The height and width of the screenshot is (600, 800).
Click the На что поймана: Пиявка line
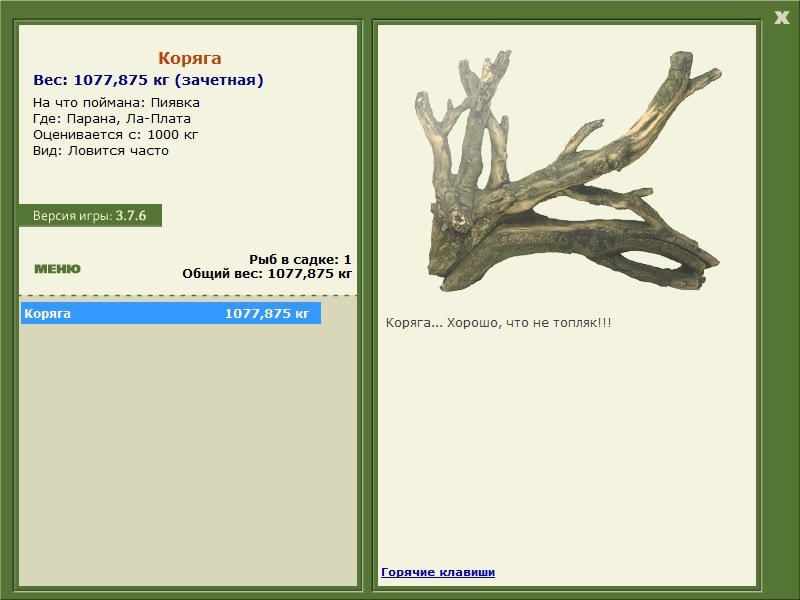116,103
